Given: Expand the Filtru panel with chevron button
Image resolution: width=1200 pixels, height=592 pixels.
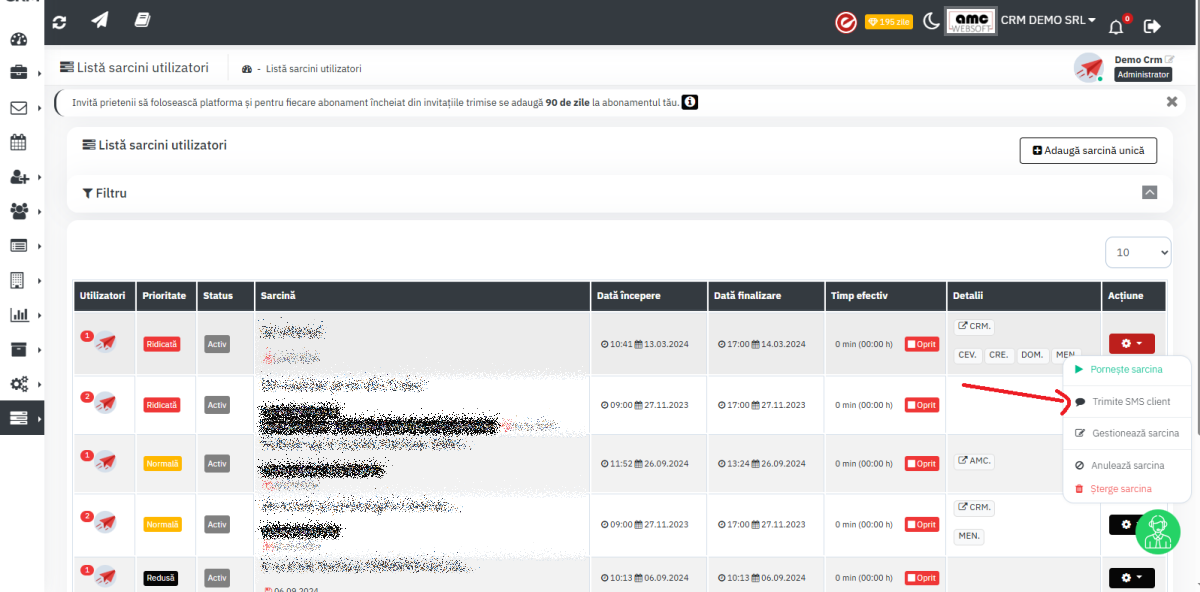Looking at the screenshot, I should tap(1149, 193).
